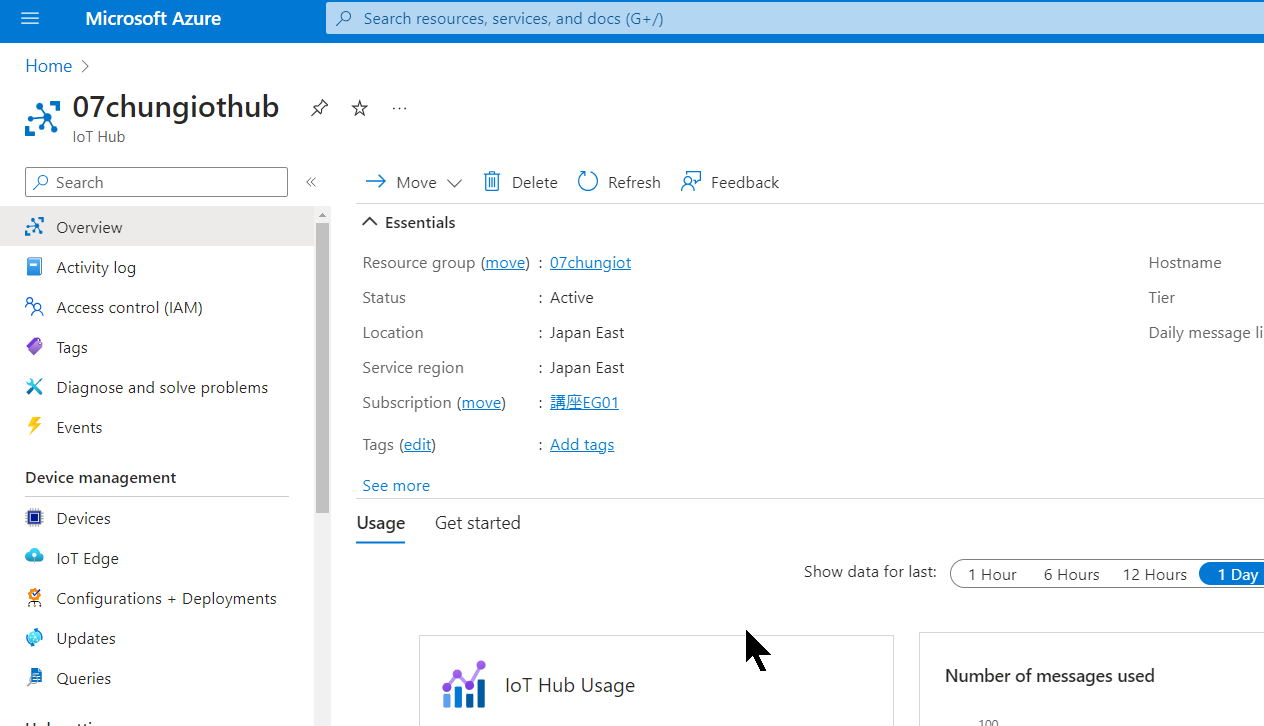Click the IoT Hub resource icon
Image resolution: width=1264 pixels, height=726 pixels.
click(x=43, y=118)
